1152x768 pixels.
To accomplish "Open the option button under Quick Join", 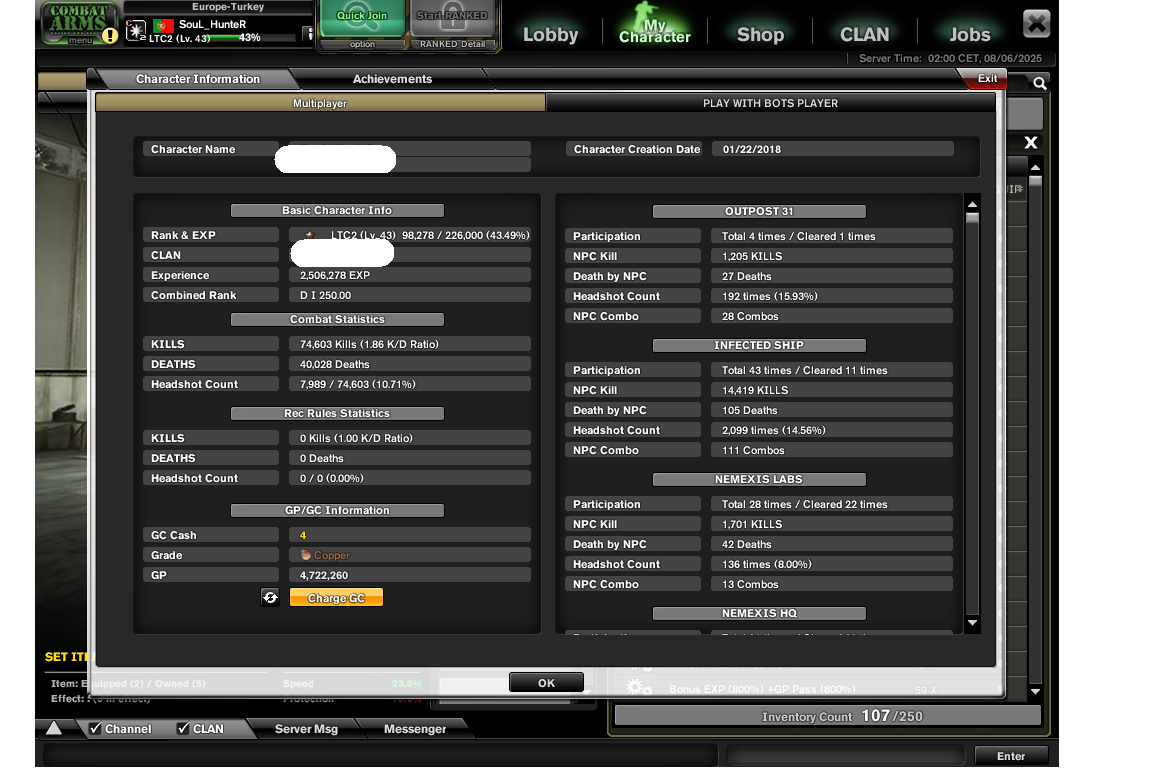I will 362,44.
